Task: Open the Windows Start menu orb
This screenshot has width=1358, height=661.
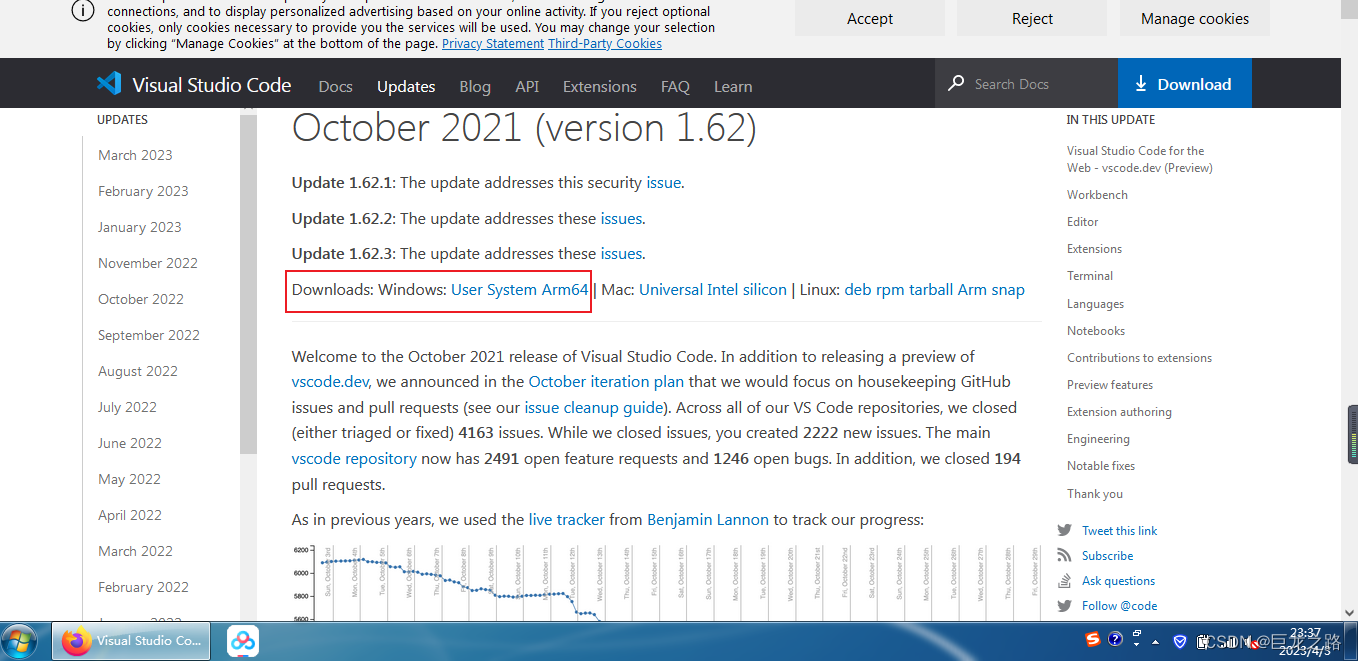Action: point(20,641)
